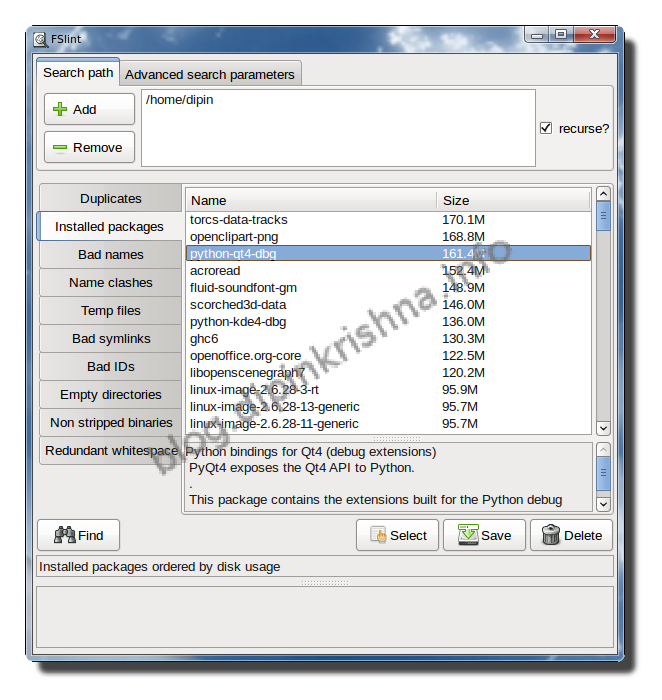Image resolution: width=662 pixels, height=700 pixels.
Task: Click the package list scrollbar thumb
Action: point(603,216)
